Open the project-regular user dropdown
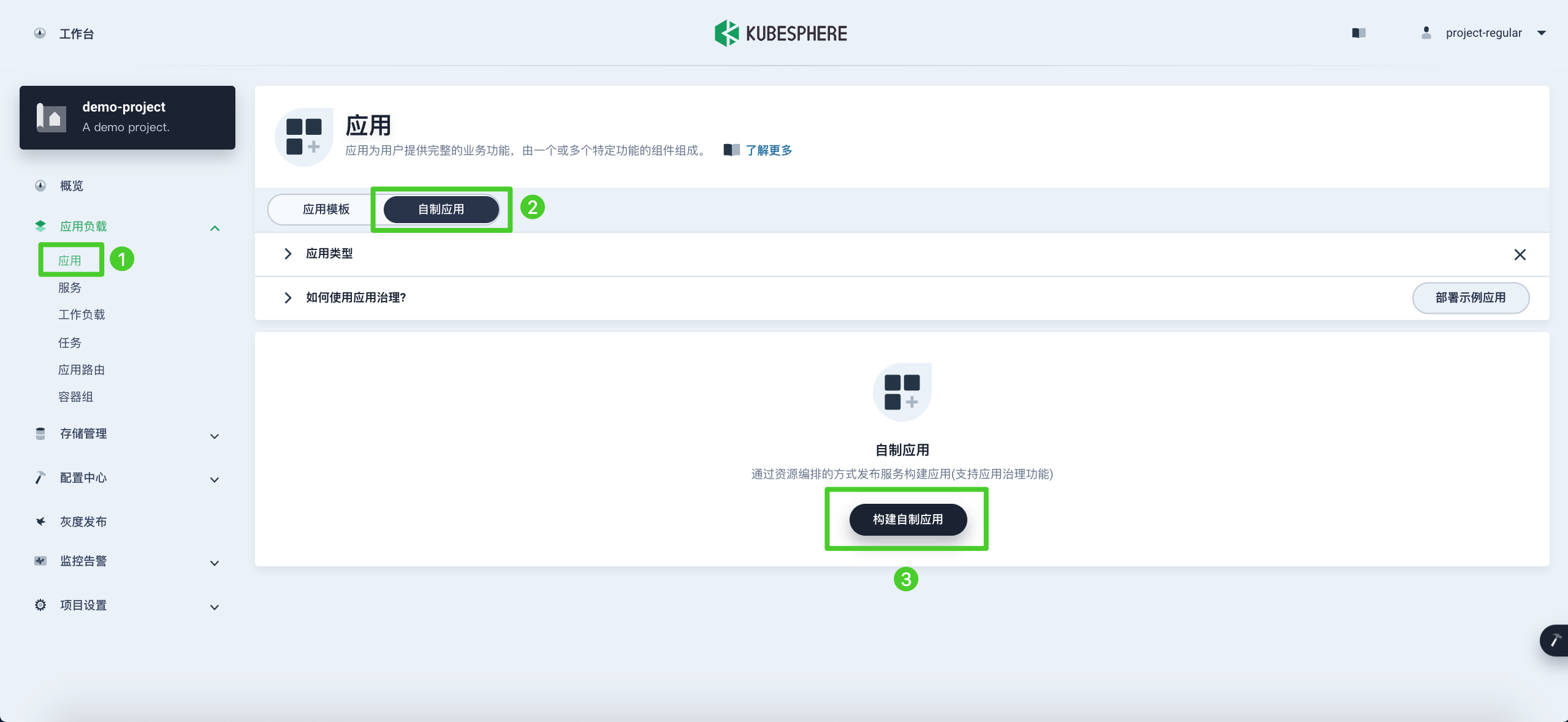 coord(1483,33)
